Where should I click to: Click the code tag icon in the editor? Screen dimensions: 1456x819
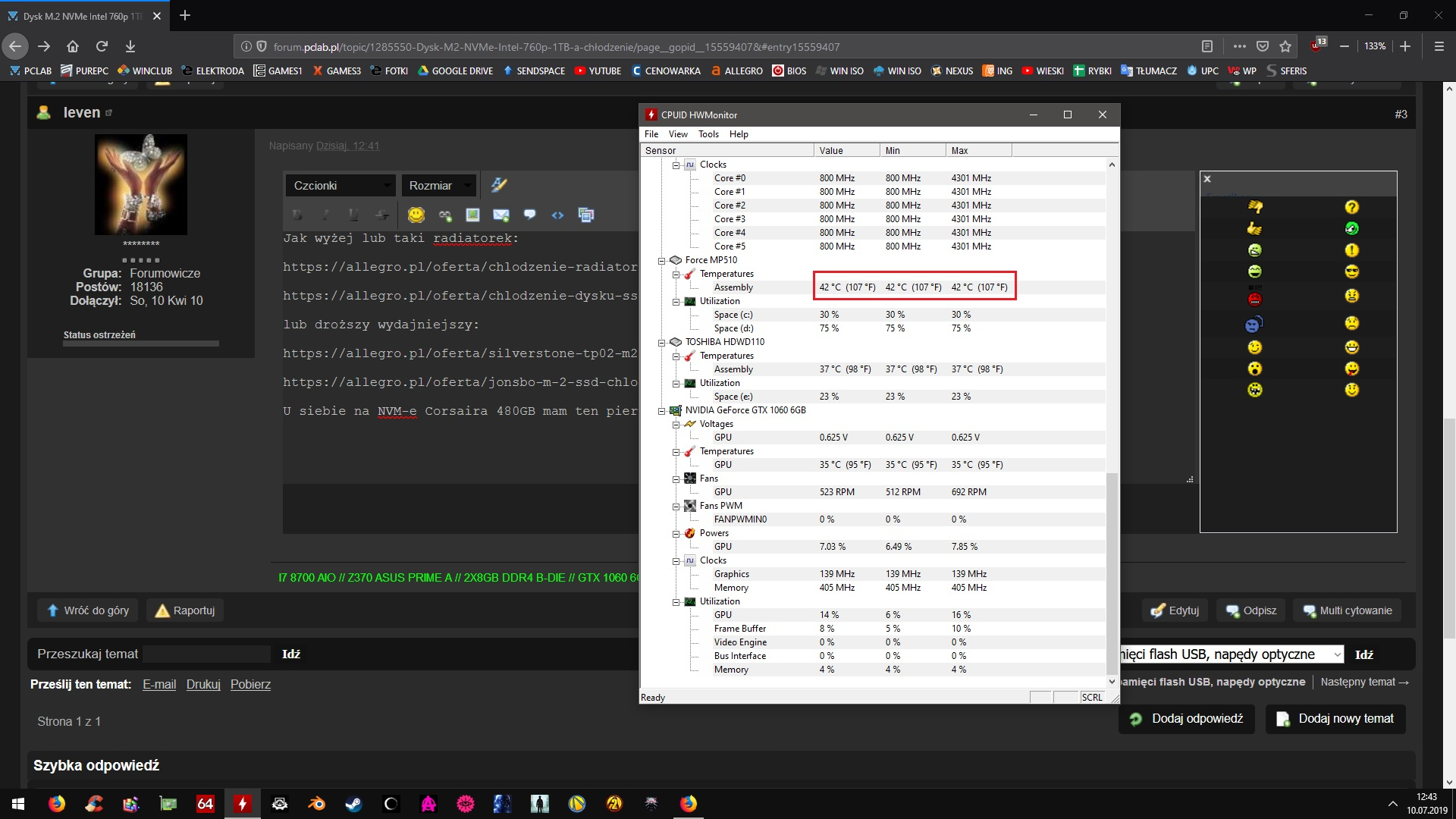click(557, 215)
